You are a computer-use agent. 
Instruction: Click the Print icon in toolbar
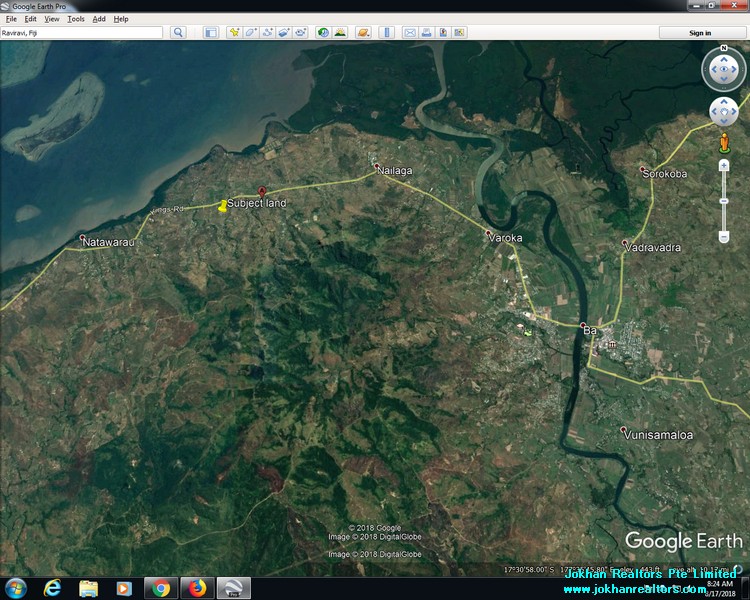[x=426, y=33]
